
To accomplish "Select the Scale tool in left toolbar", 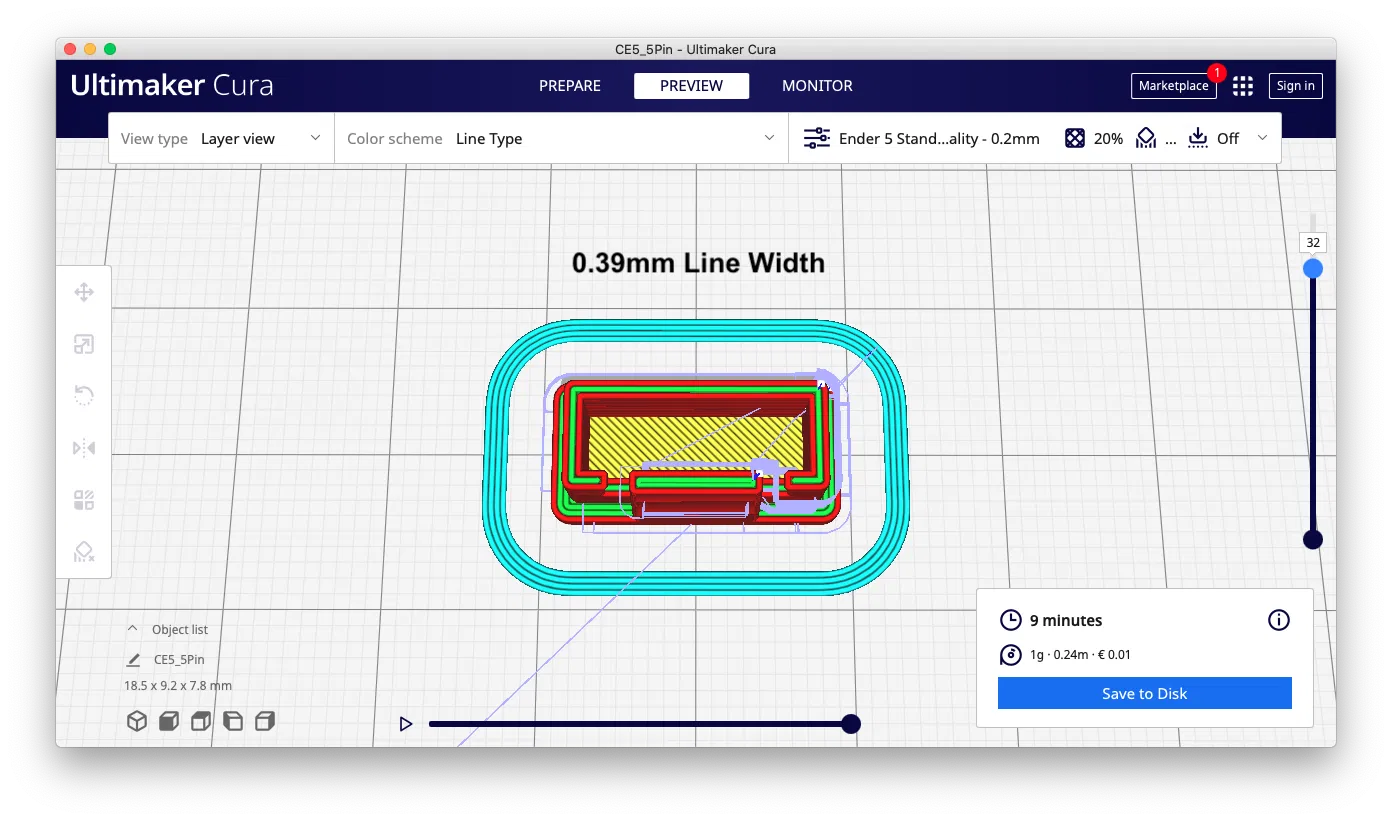I will [84, 345].
